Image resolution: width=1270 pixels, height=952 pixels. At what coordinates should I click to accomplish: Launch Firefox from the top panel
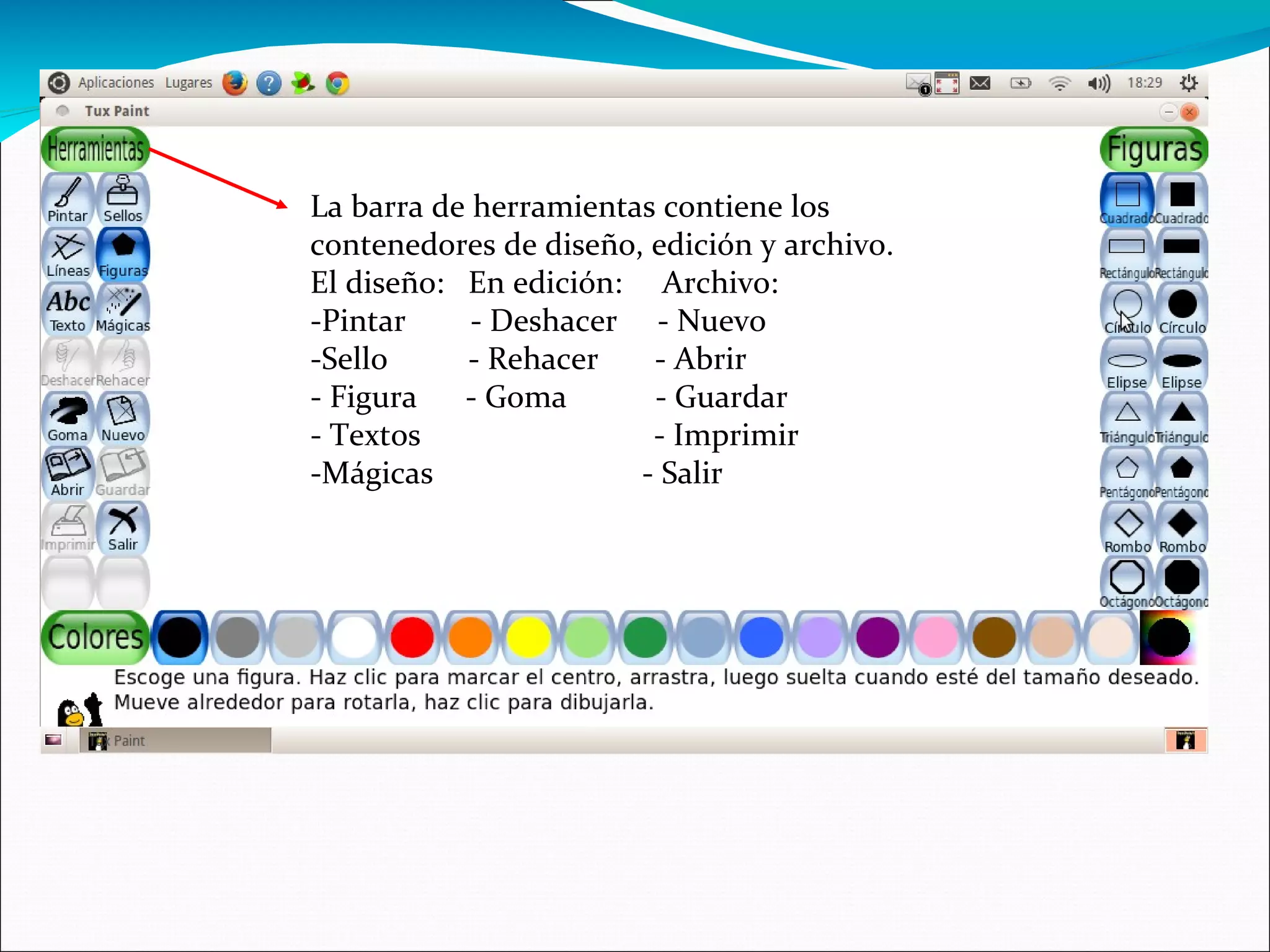235,82
